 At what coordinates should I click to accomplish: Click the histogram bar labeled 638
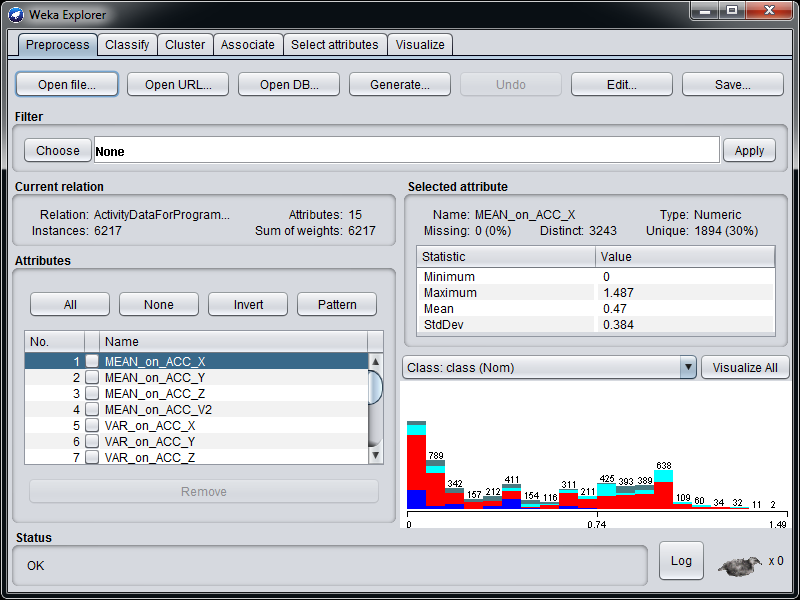tap(663, 489)
